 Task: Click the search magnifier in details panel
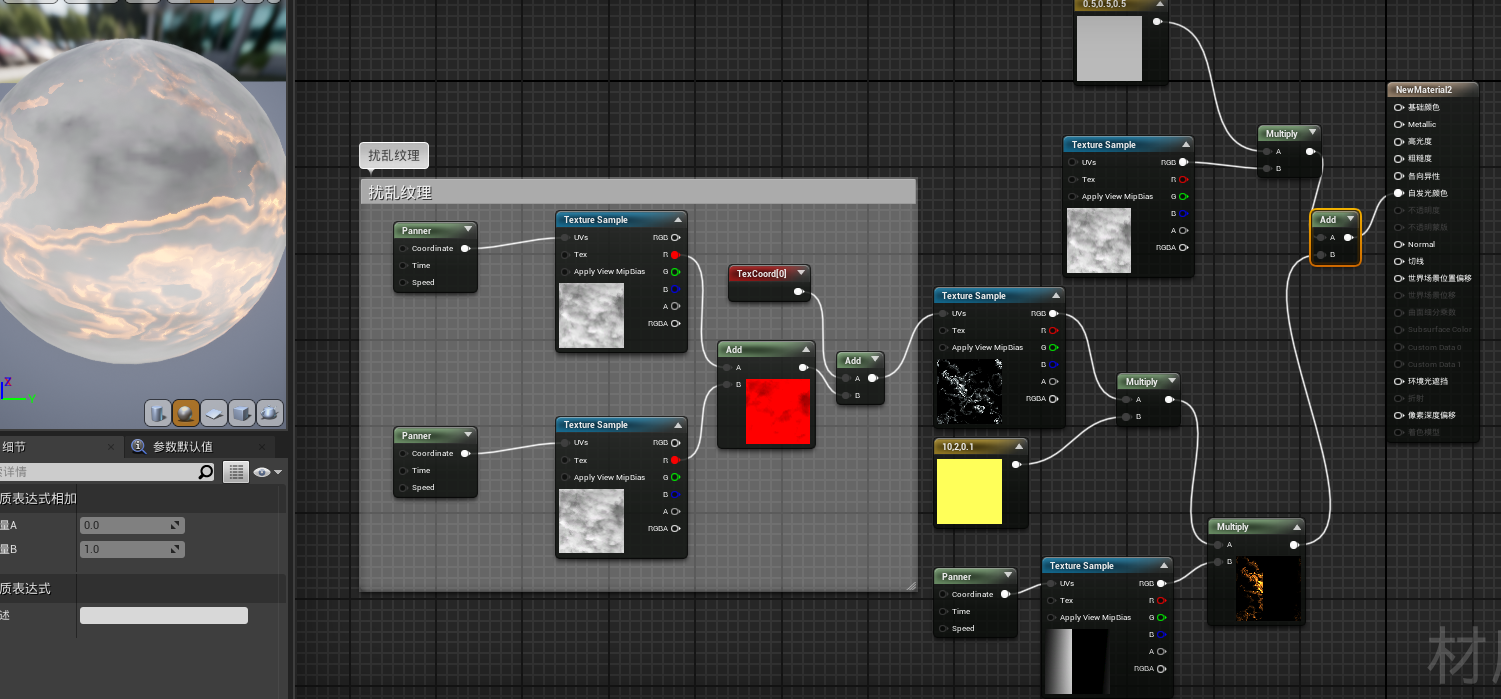(205, 472)
